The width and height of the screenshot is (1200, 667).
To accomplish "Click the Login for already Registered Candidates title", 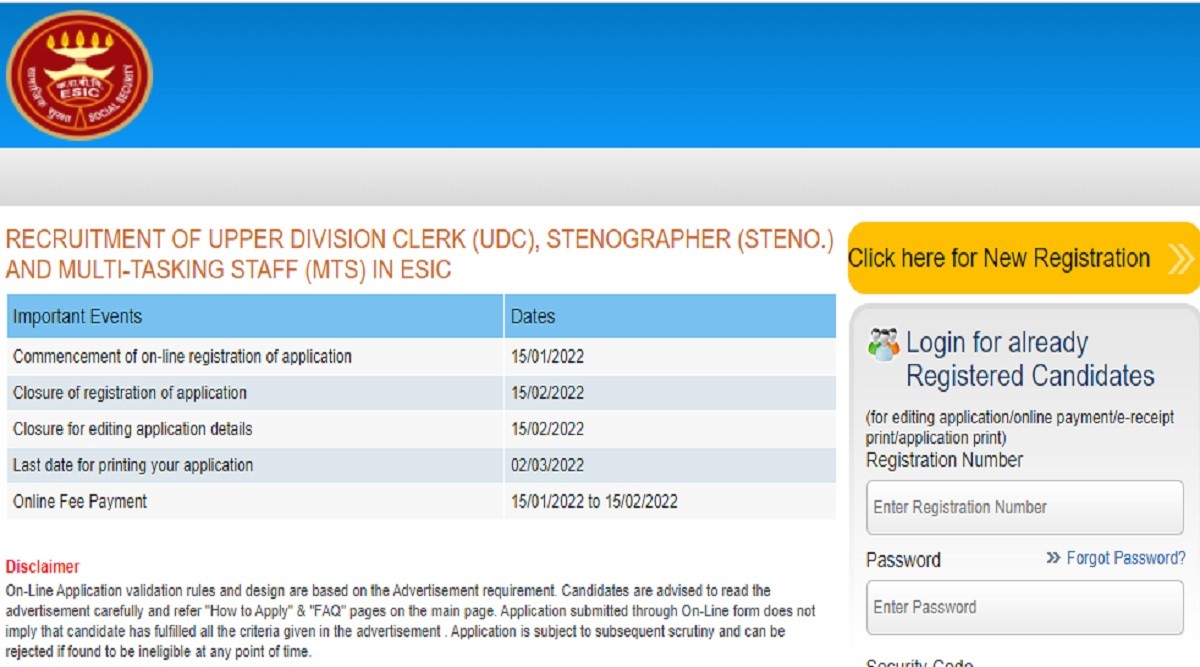I will pyautogui.click(x=1029, y=359).
